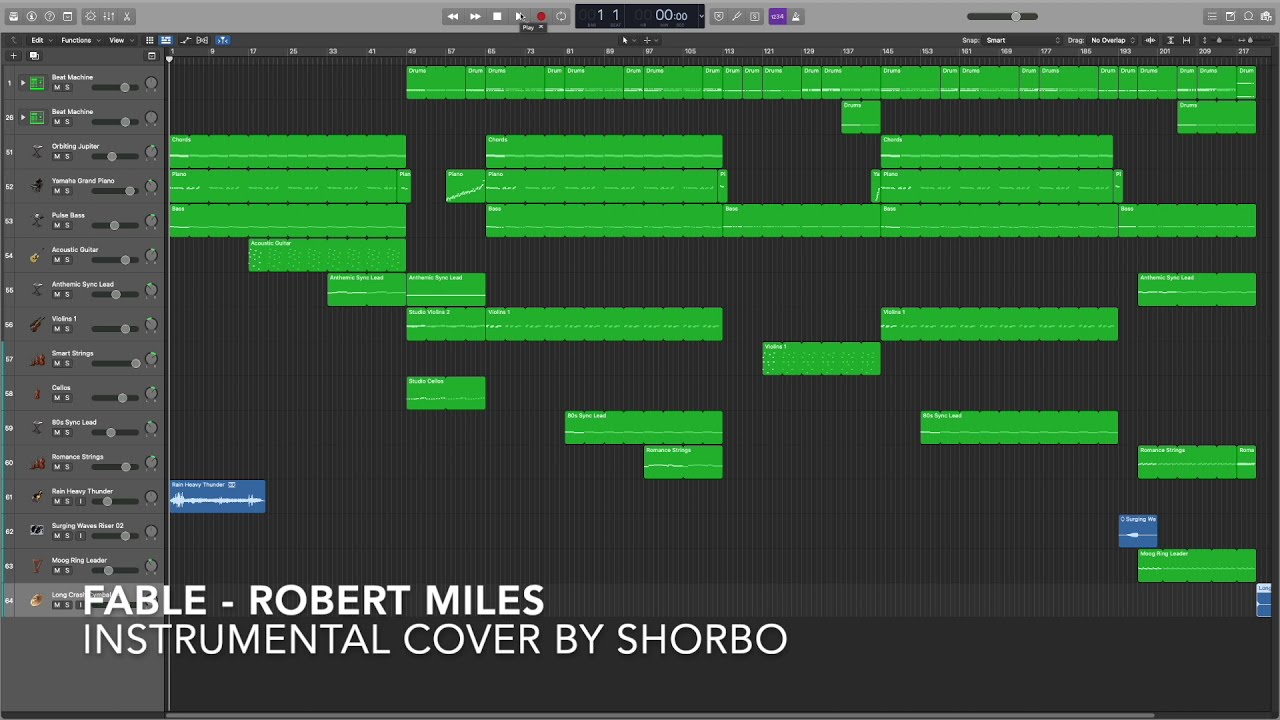Open the Snap Smart dropdown
1280x720 pixels.
(x=1023, y=40)
